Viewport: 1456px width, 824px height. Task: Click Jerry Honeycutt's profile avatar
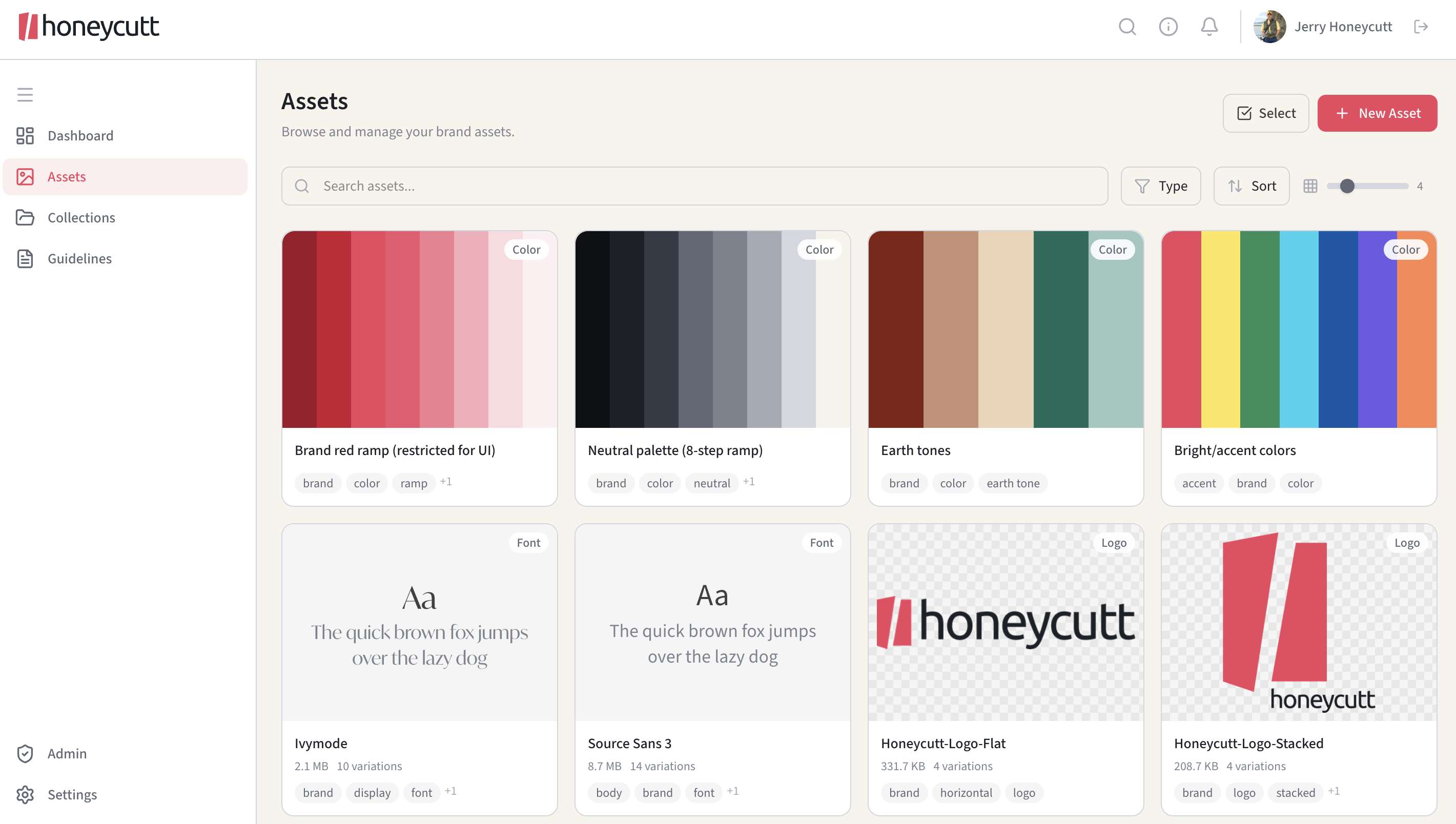[1269, 27]
